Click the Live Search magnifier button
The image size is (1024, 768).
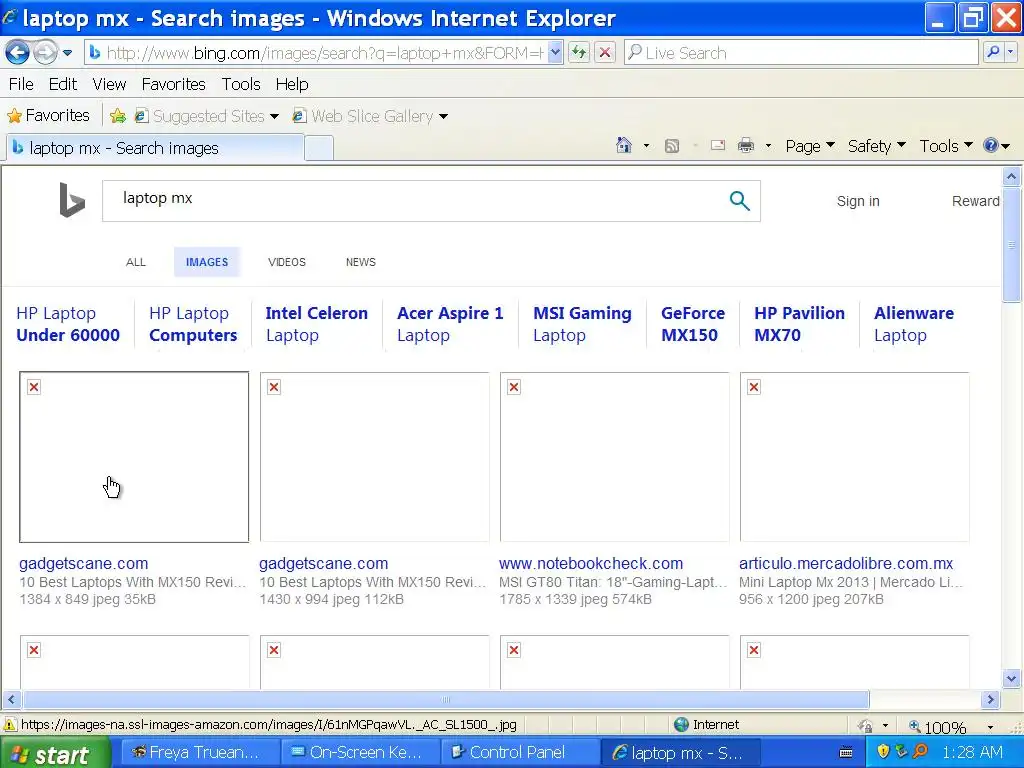pos(993,53)
